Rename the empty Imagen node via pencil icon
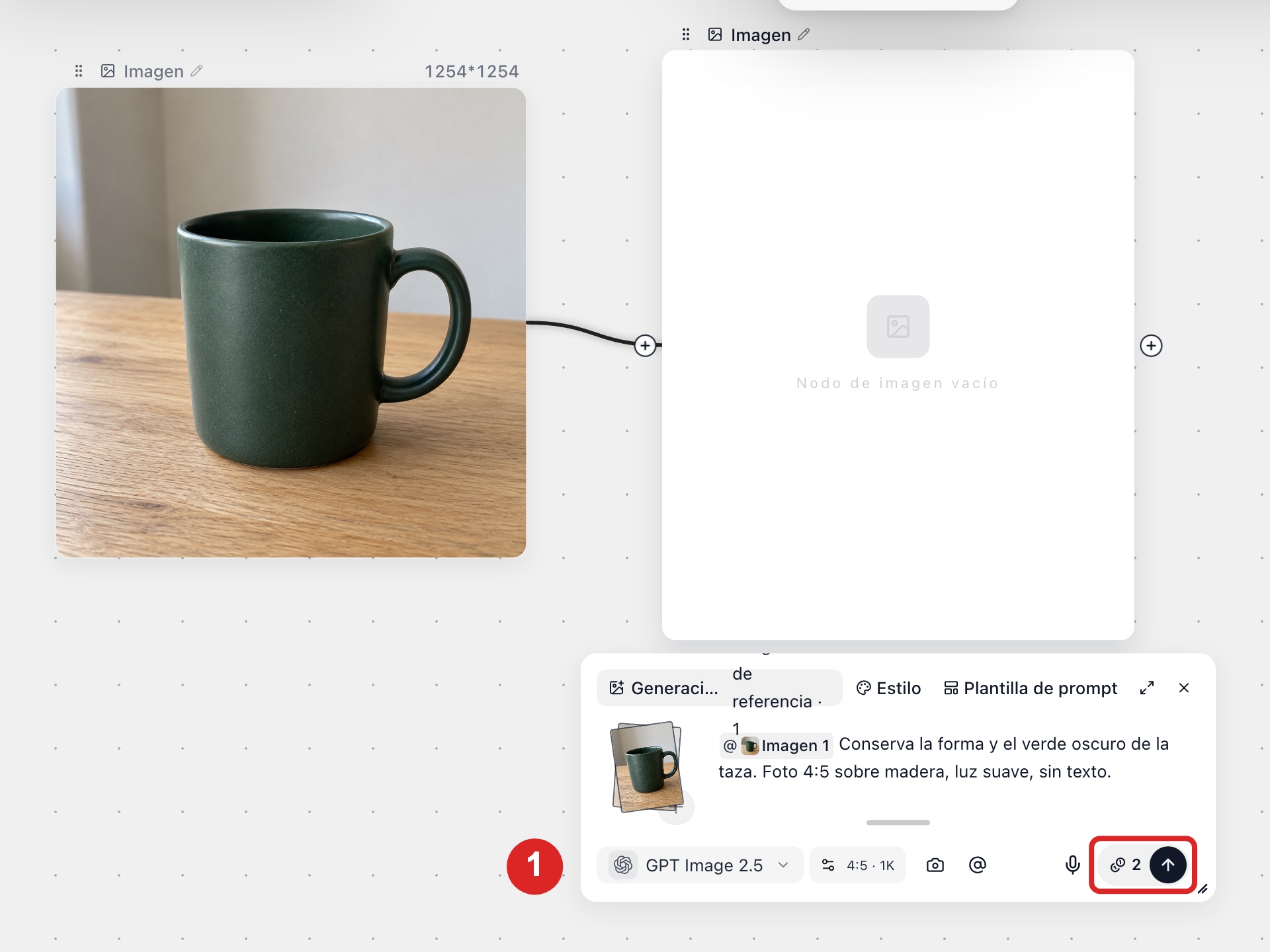This screenshot has width=1270, height=952. (x=804, y=34)
